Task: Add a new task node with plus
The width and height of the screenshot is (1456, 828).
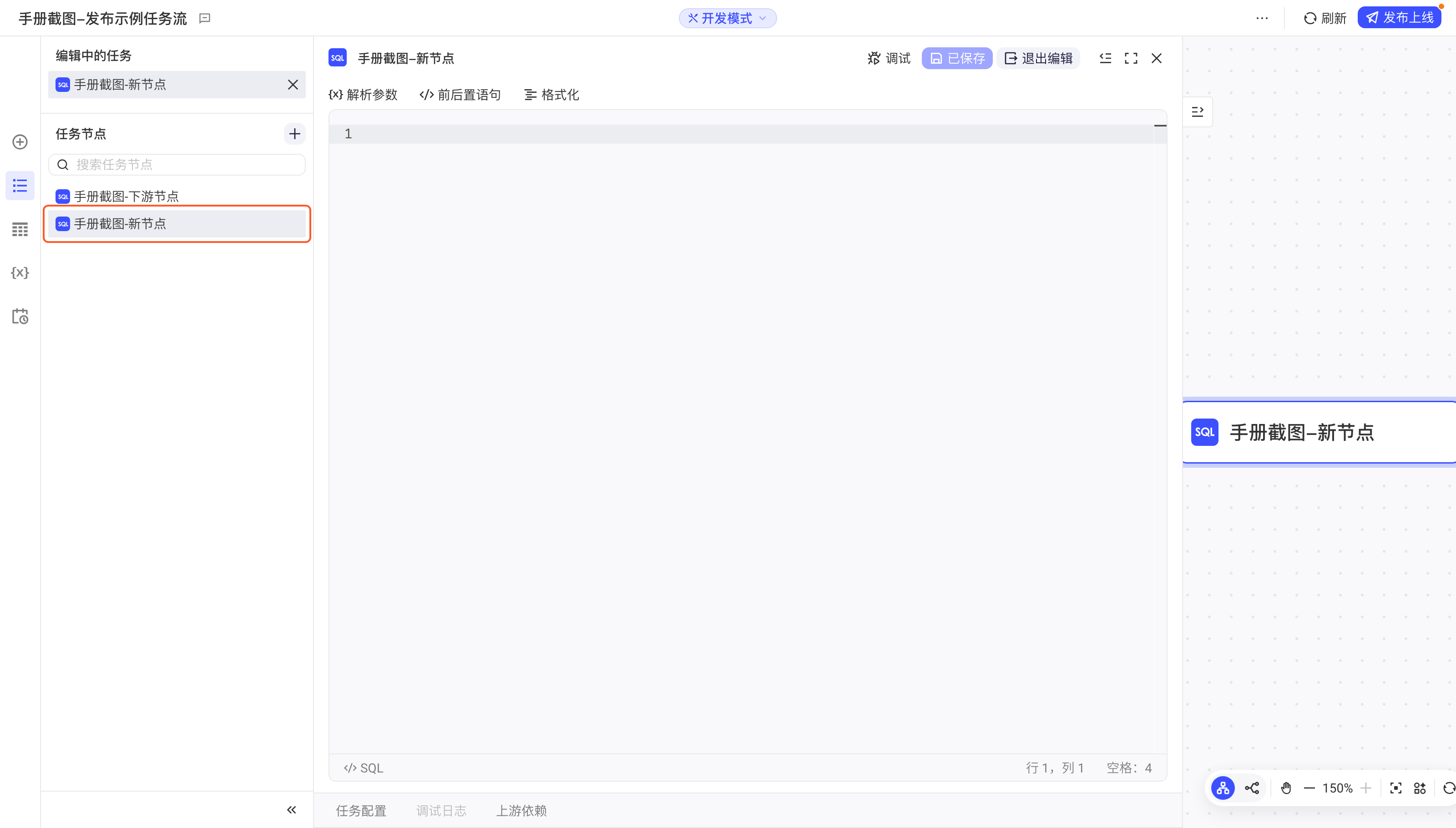Action: (x=295, y=134)
